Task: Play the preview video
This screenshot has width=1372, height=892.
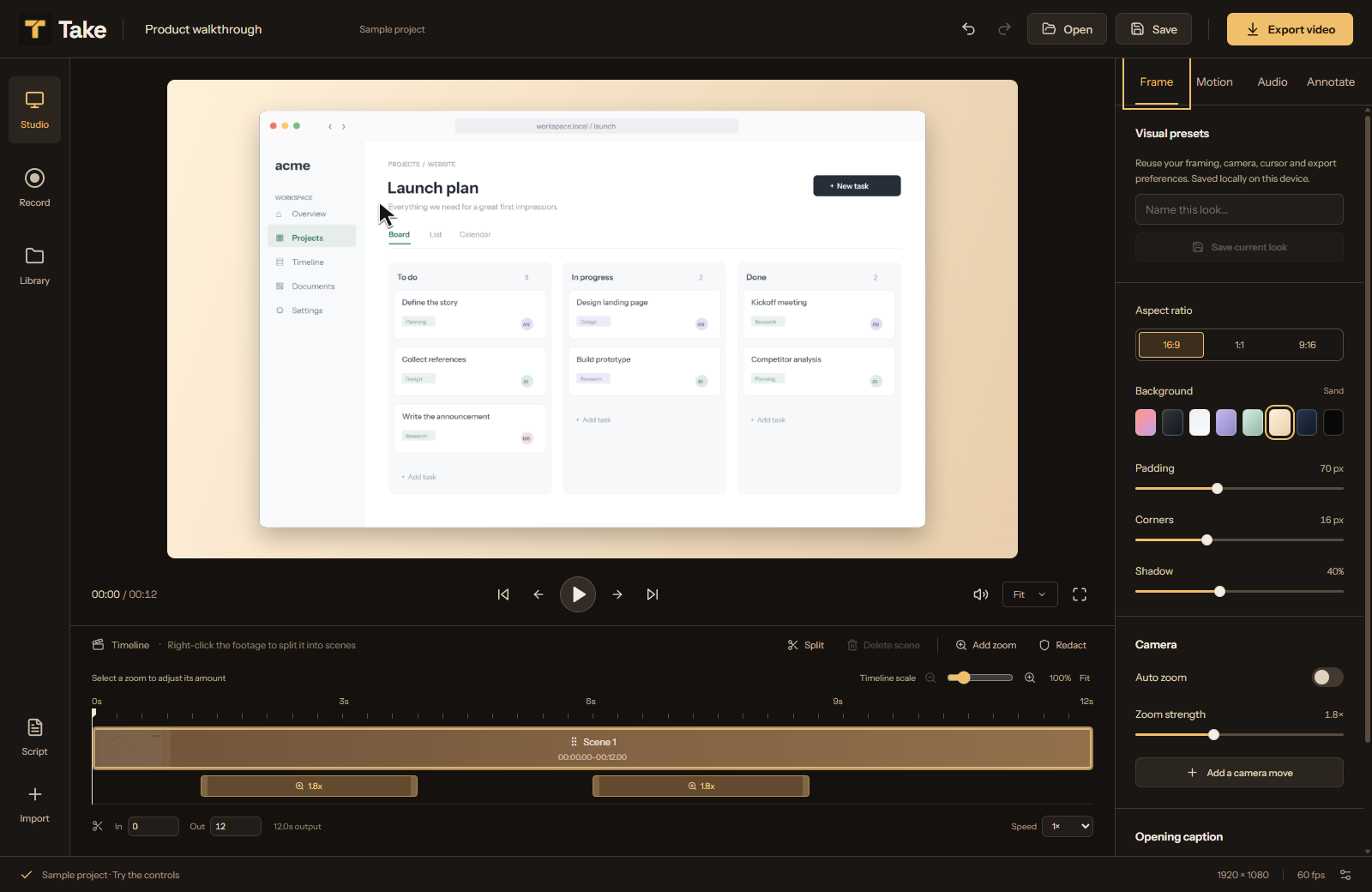Action: pos(578,594)
